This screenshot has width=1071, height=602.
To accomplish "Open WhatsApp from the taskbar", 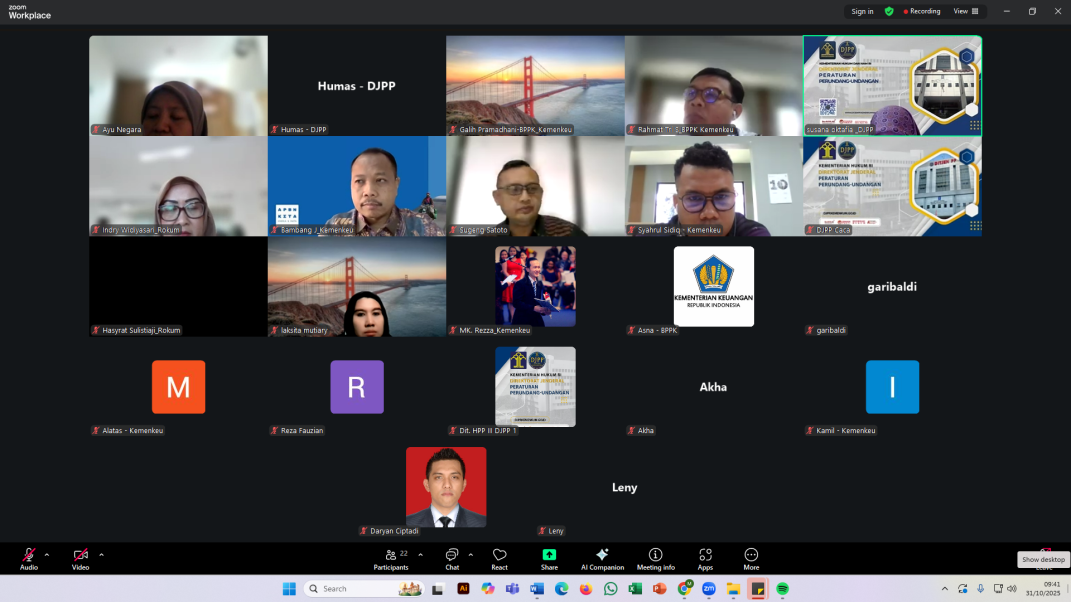I will 610,589.
